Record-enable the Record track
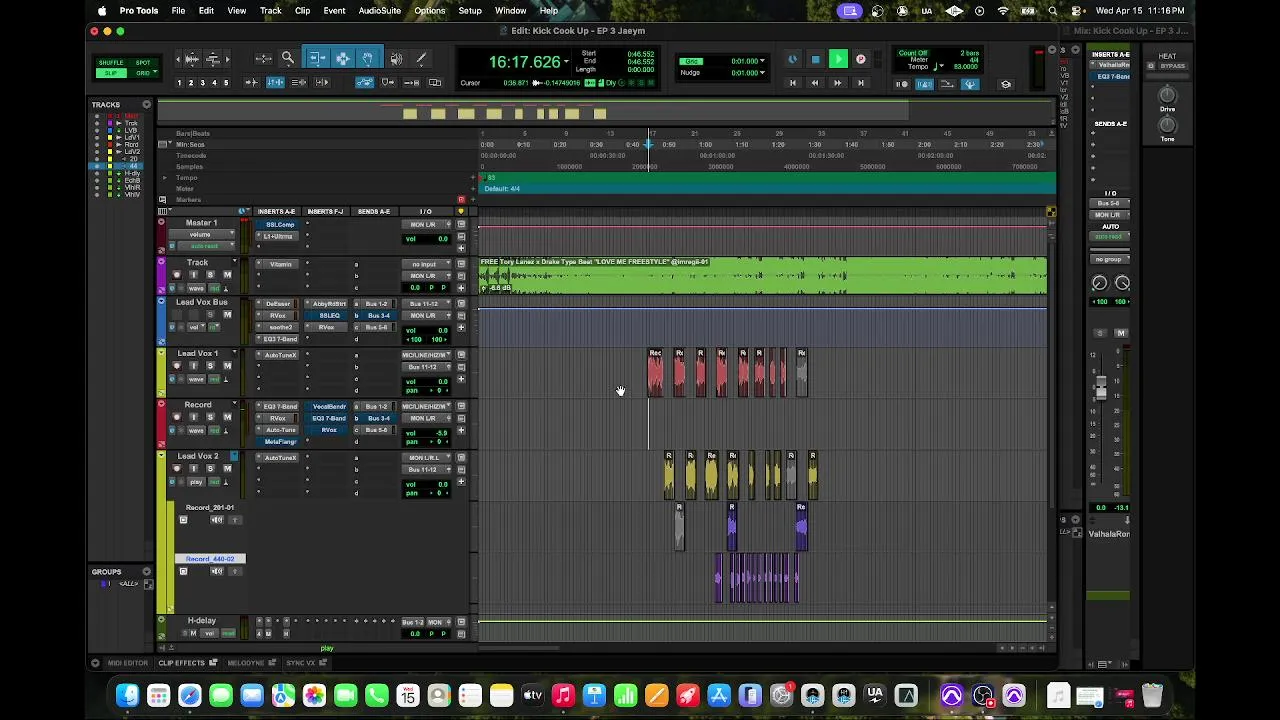 (177, 417)
